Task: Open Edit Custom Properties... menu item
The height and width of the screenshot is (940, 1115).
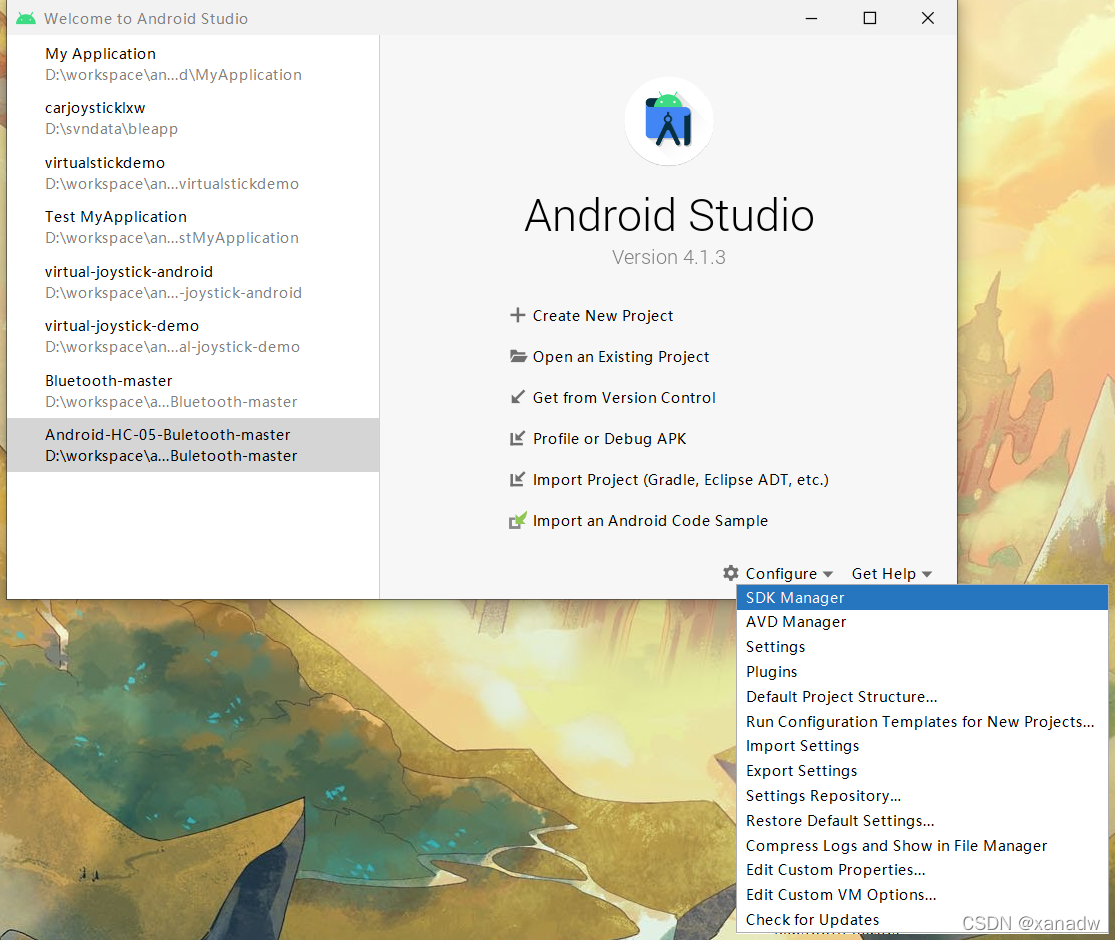Action: coord(922,870)
